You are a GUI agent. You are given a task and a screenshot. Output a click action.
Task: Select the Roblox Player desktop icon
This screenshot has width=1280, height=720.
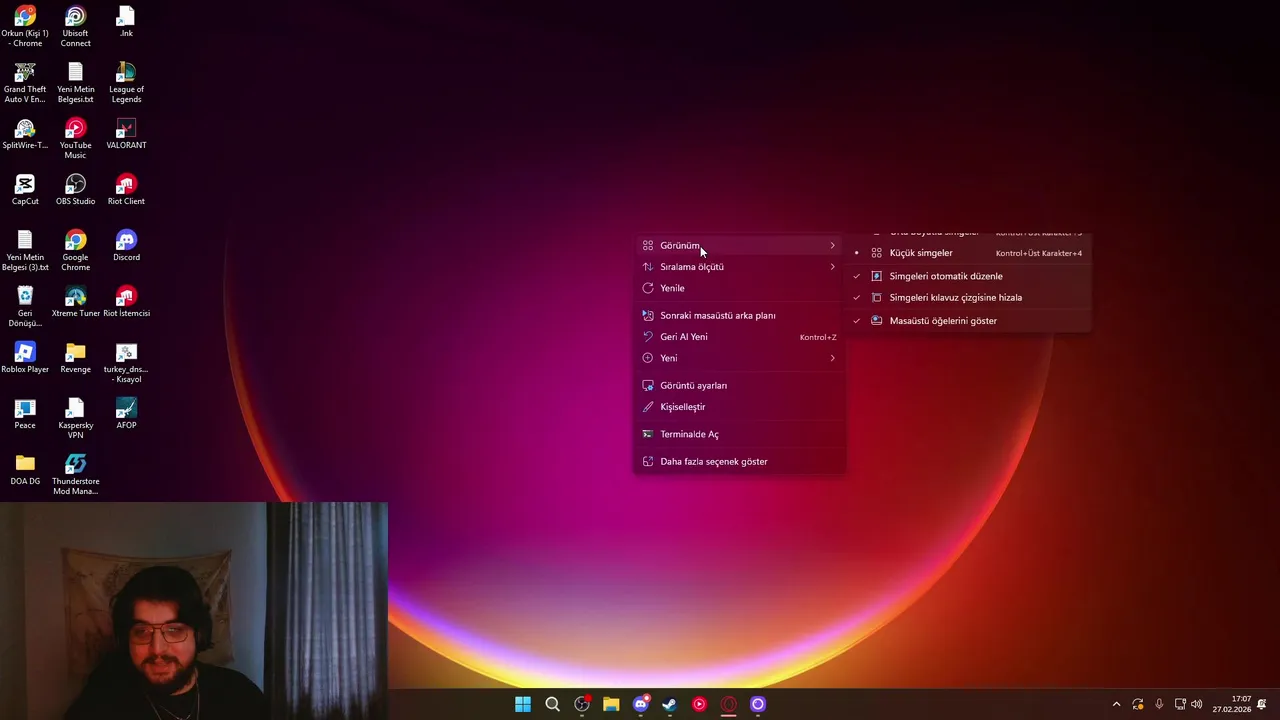25,358
